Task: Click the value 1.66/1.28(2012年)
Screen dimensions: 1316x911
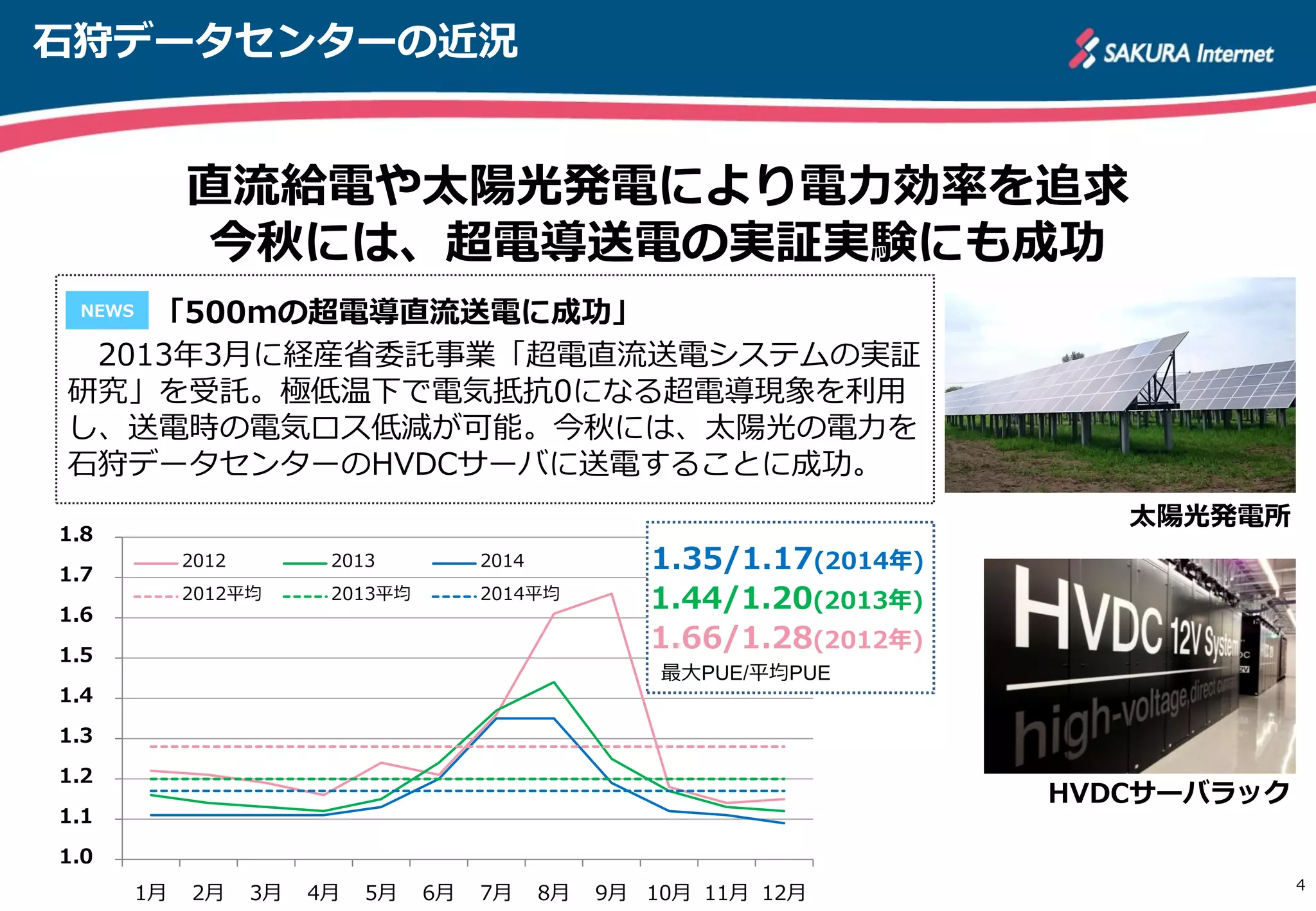Action: click(x=788, y=639)
